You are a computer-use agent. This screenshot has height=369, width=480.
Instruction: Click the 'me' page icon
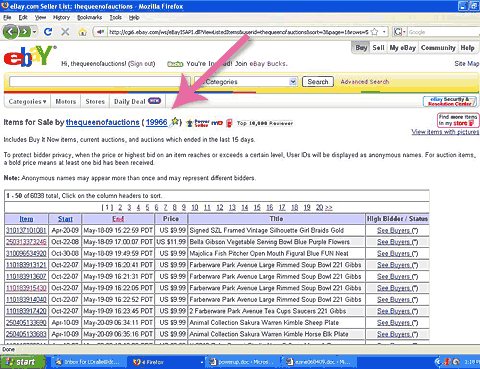(217, 123)
